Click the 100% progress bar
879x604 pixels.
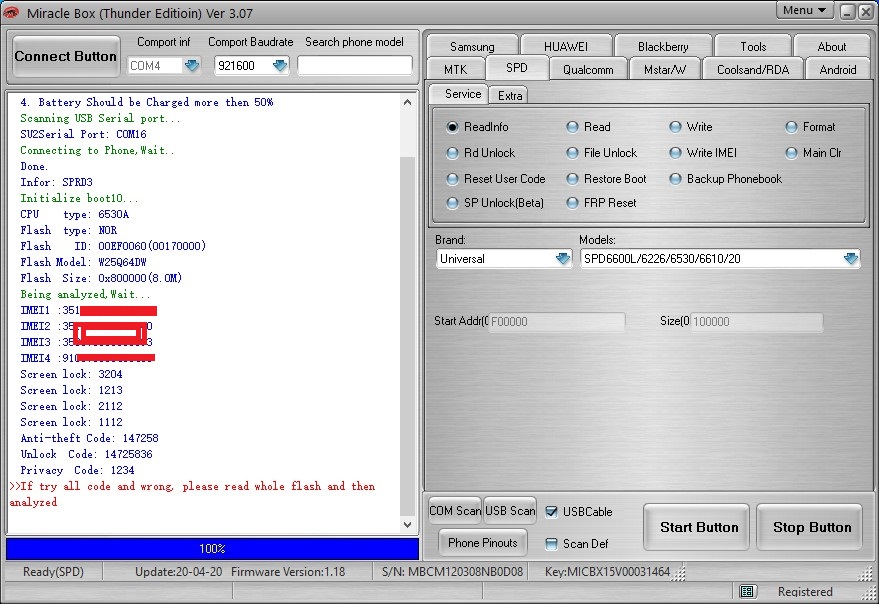tap(212, 548)
